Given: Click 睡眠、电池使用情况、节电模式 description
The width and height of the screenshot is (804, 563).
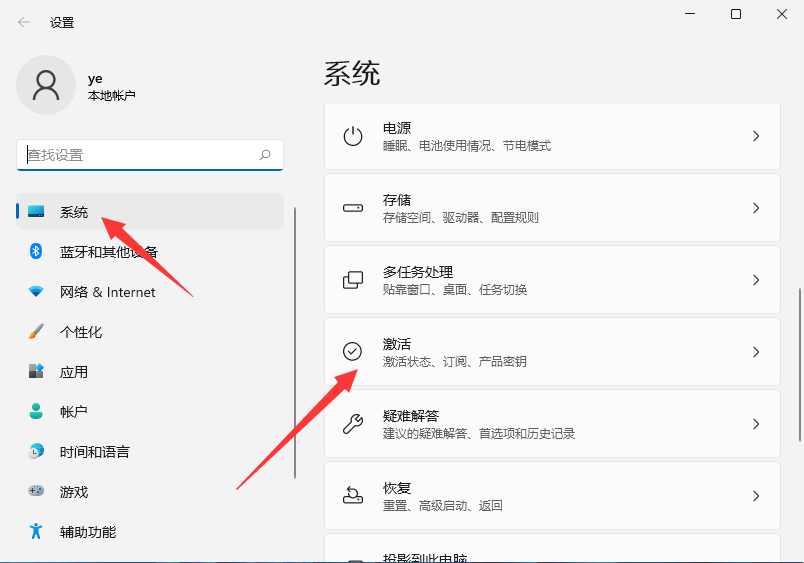Looking at the screenshot, I should pos(467,146).
